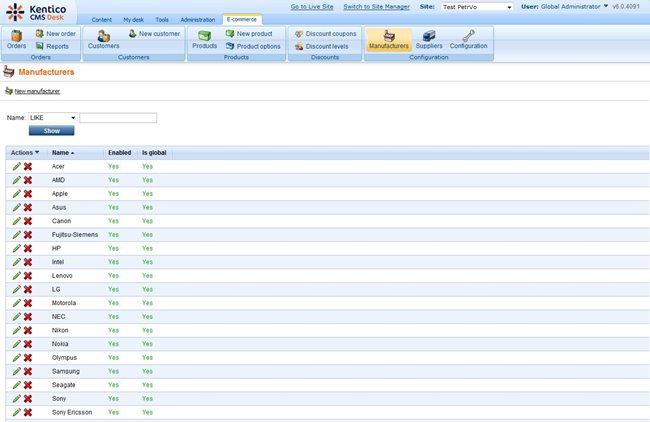Select the Motorola name cell
The image size is (650, 422).
point(64,303)
